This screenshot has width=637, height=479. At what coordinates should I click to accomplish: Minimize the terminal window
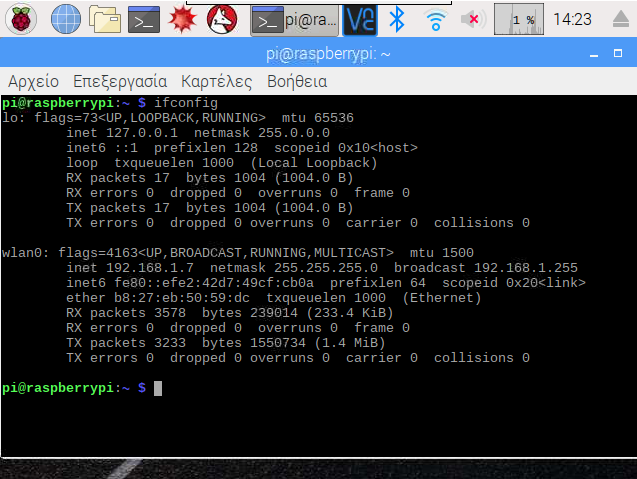tap(594, 54)
